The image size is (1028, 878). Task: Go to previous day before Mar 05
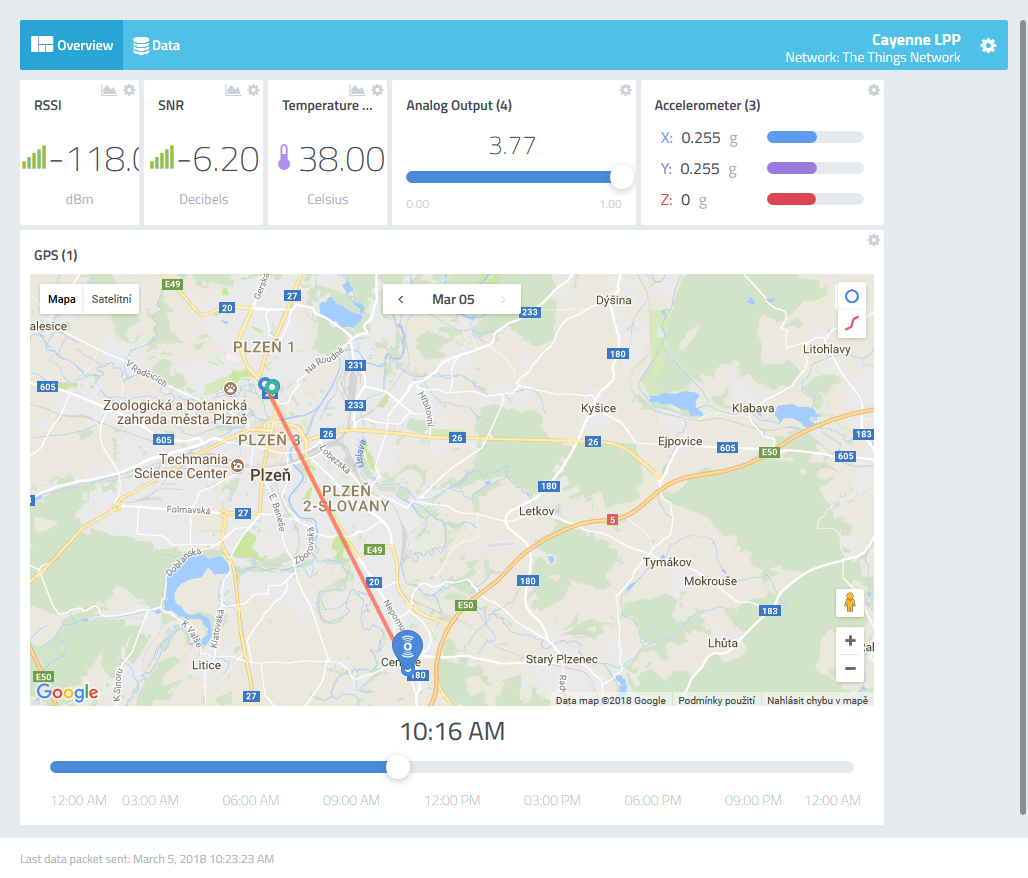[401, 300]
